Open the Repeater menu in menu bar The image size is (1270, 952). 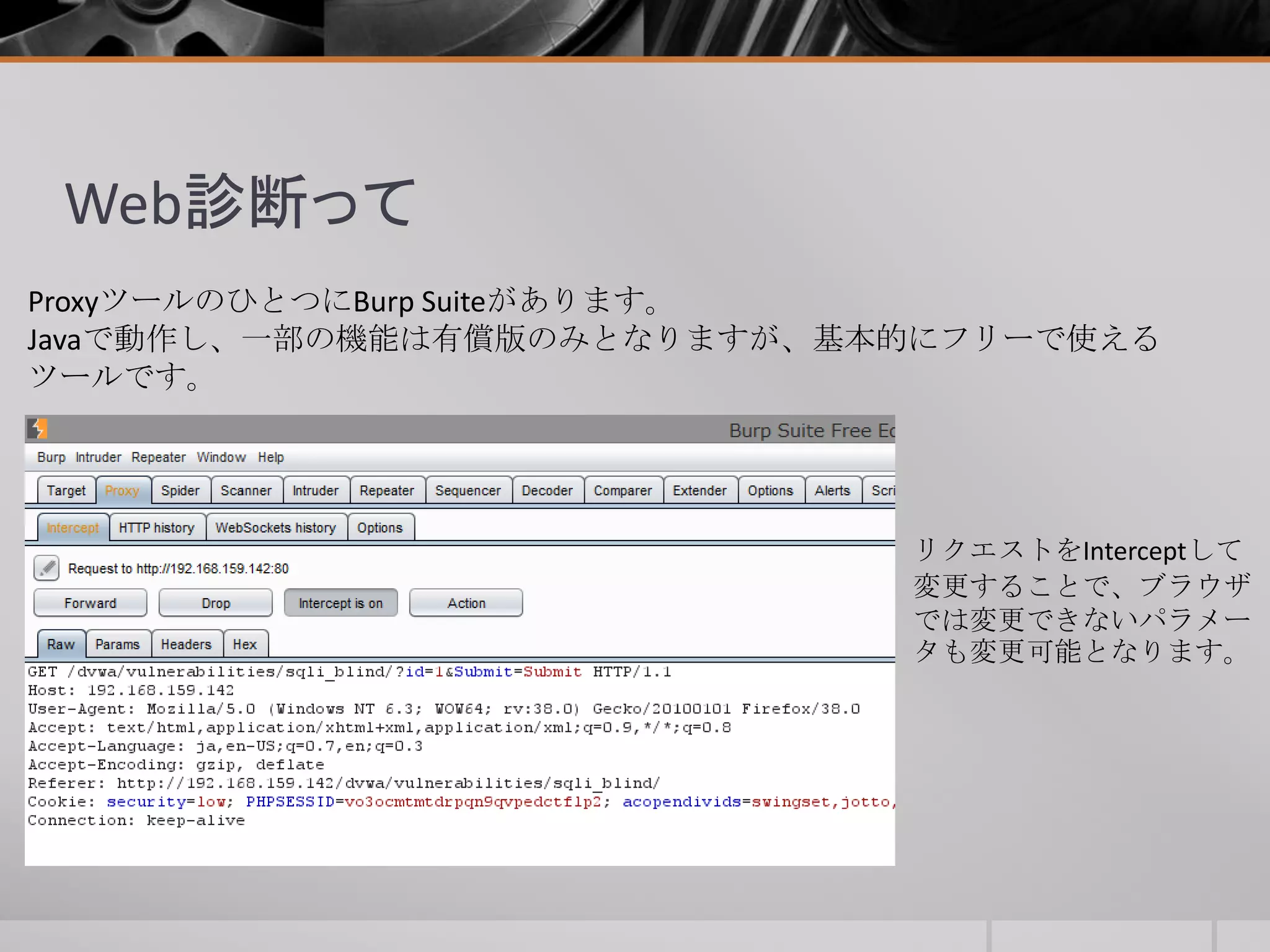coord(159,457)
